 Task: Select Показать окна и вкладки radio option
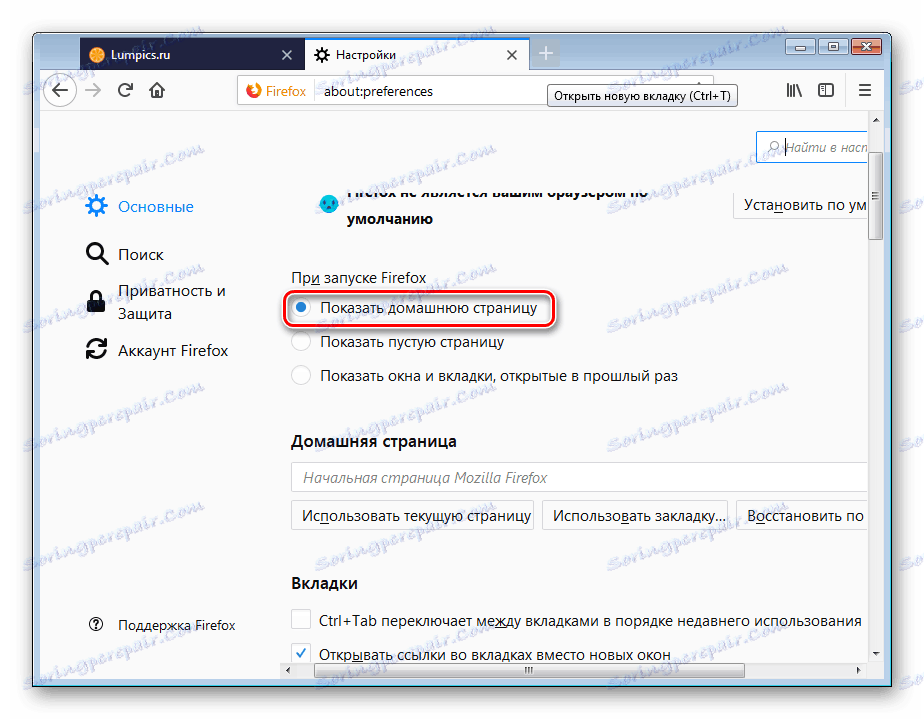pos(301,375)
